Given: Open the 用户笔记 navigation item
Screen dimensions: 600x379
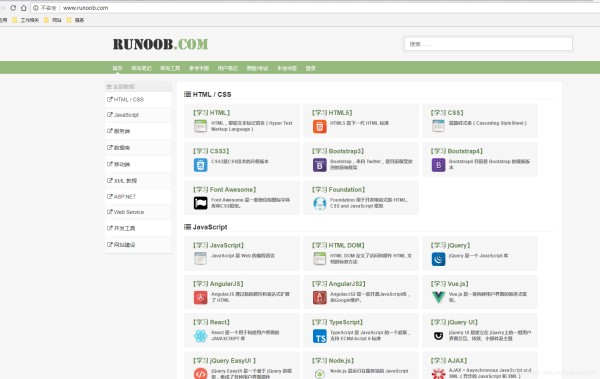Looking at the screenshot, I should [x=228, y=68].
